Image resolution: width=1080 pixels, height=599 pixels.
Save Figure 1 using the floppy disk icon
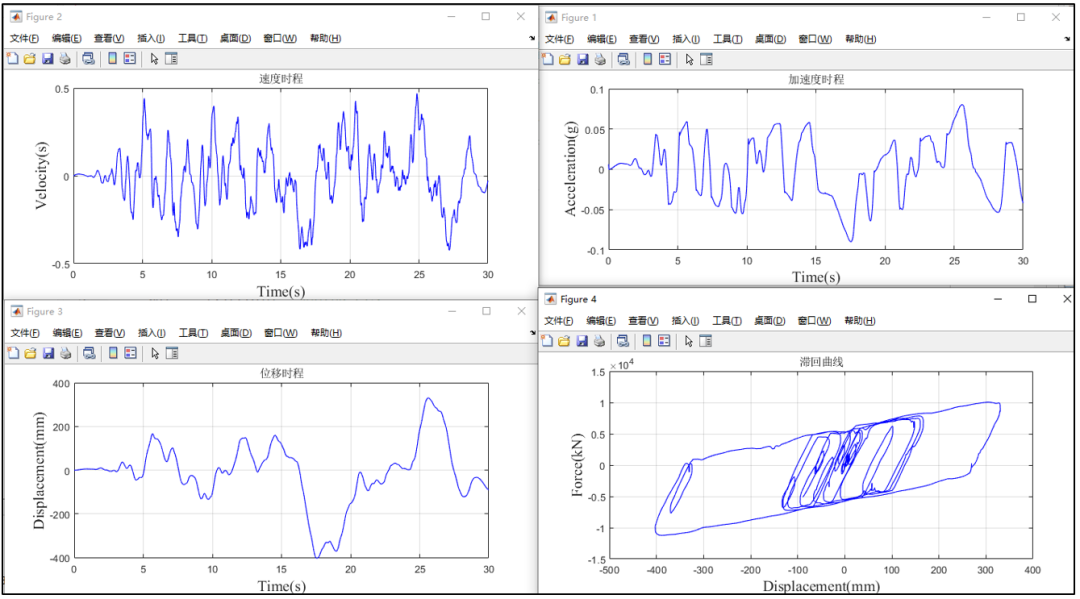point(583,59)
